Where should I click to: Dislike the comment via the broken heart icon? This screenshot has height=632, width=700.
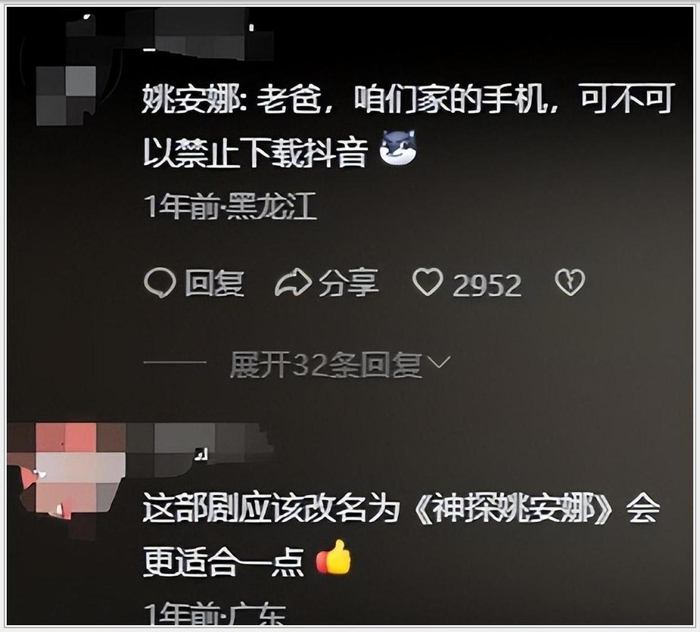(570, 283)
